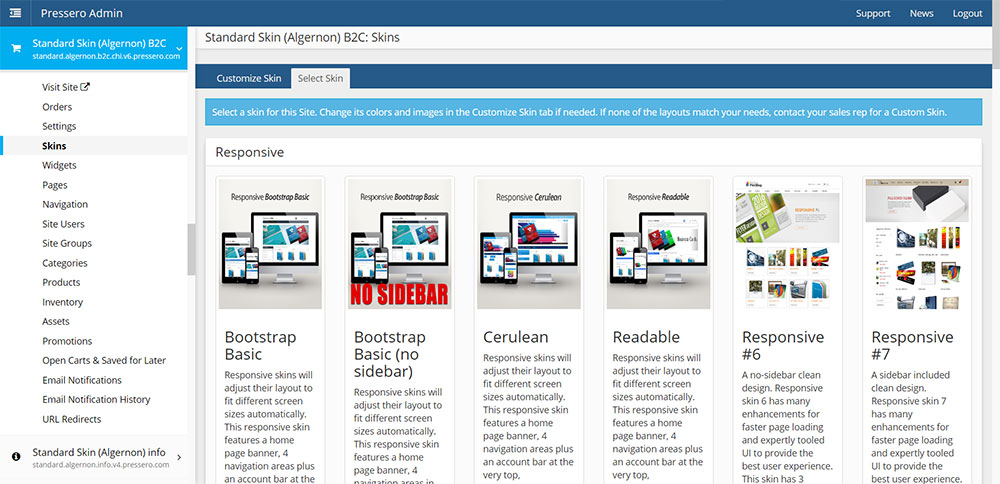Click the shopping cart site icon
The width and height of the screenshot is (1000, 484).
click(17, 48)
